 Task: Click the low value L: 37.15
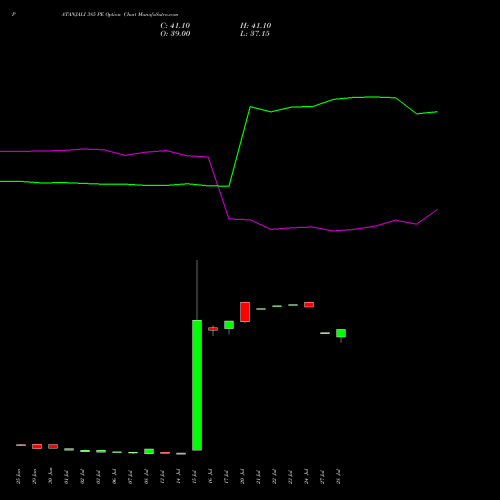(255, 34)
